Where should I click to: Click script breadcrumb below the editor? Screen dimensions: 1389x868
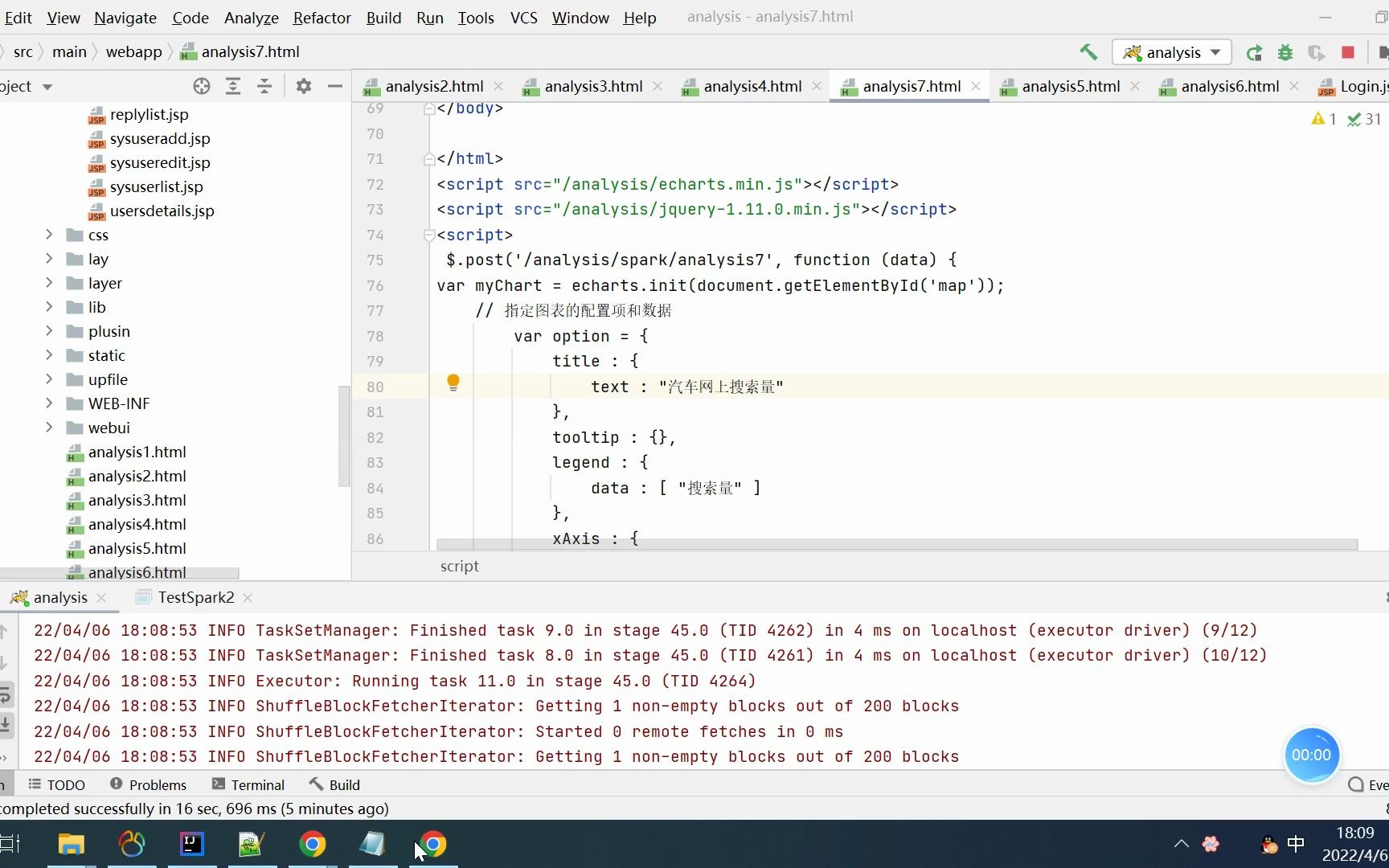(x=459, y=566)
